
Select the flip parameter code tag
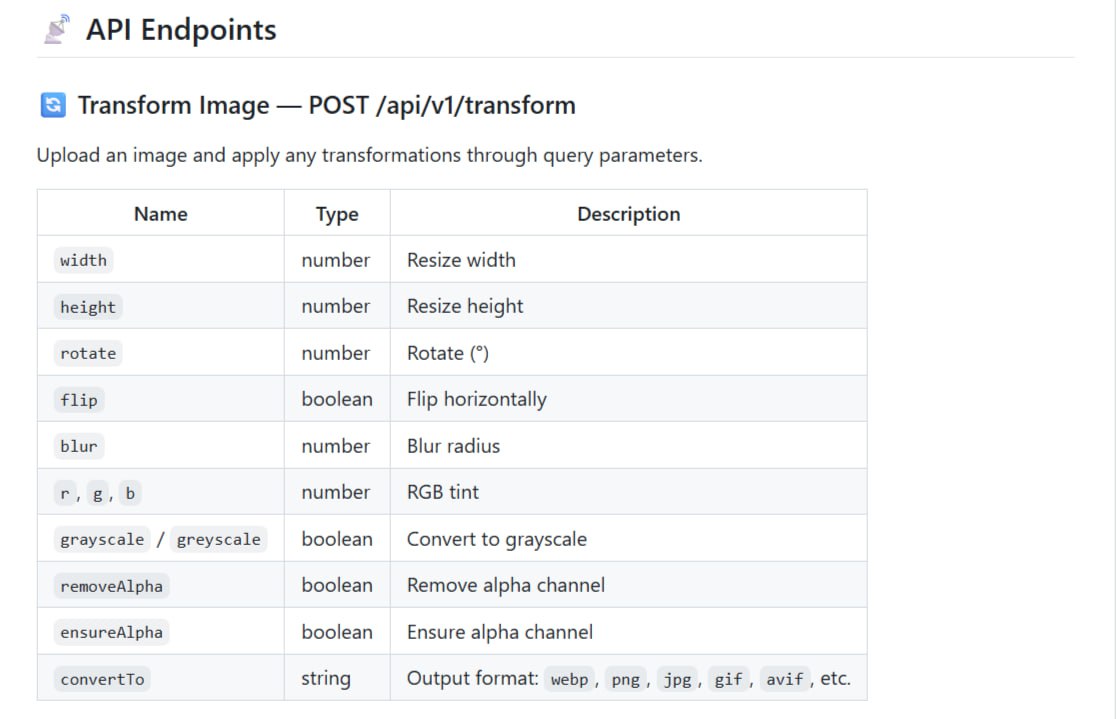coord(79,400)
